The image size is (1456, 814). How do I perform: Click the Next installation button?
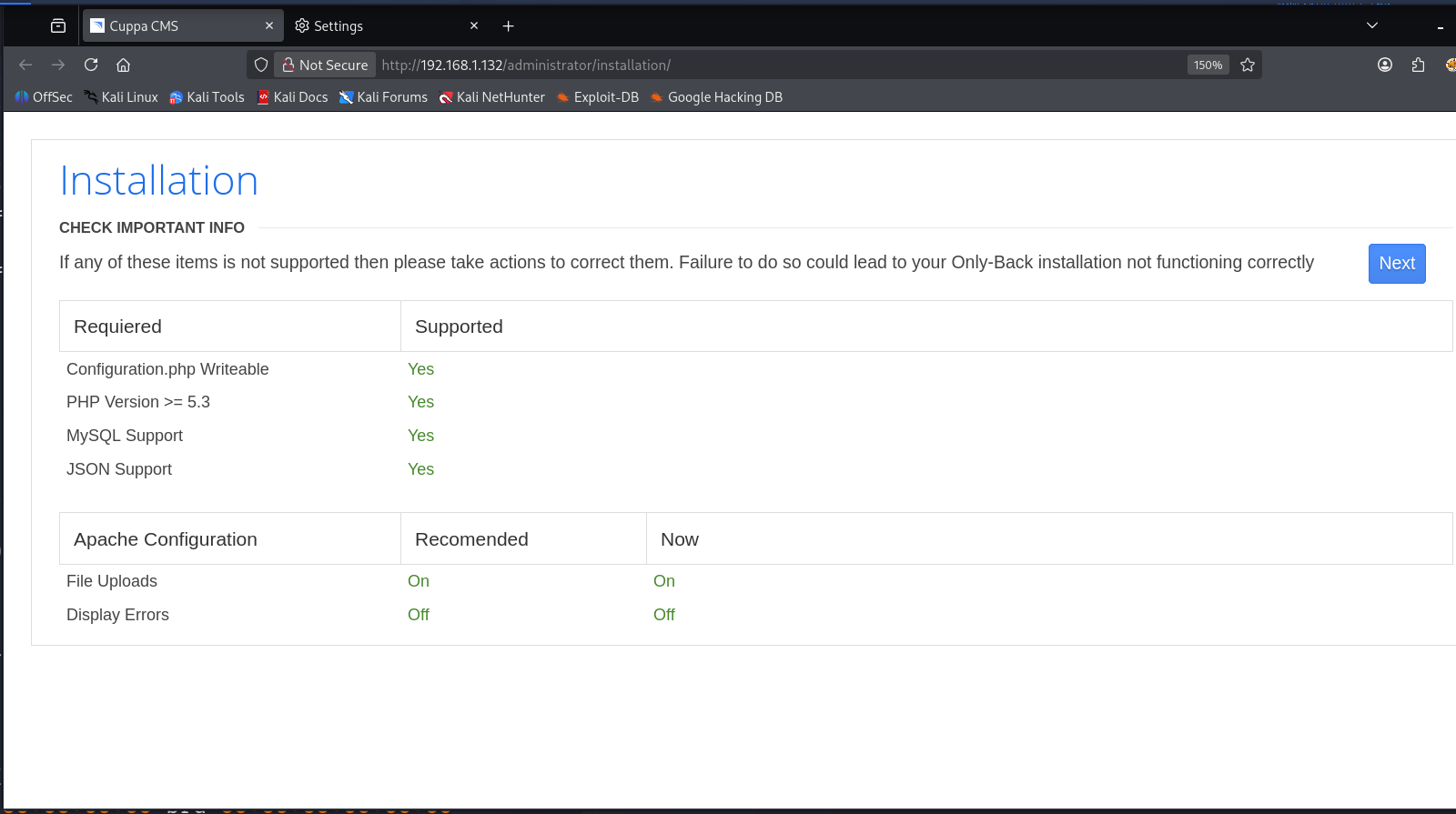[1397, 264]
